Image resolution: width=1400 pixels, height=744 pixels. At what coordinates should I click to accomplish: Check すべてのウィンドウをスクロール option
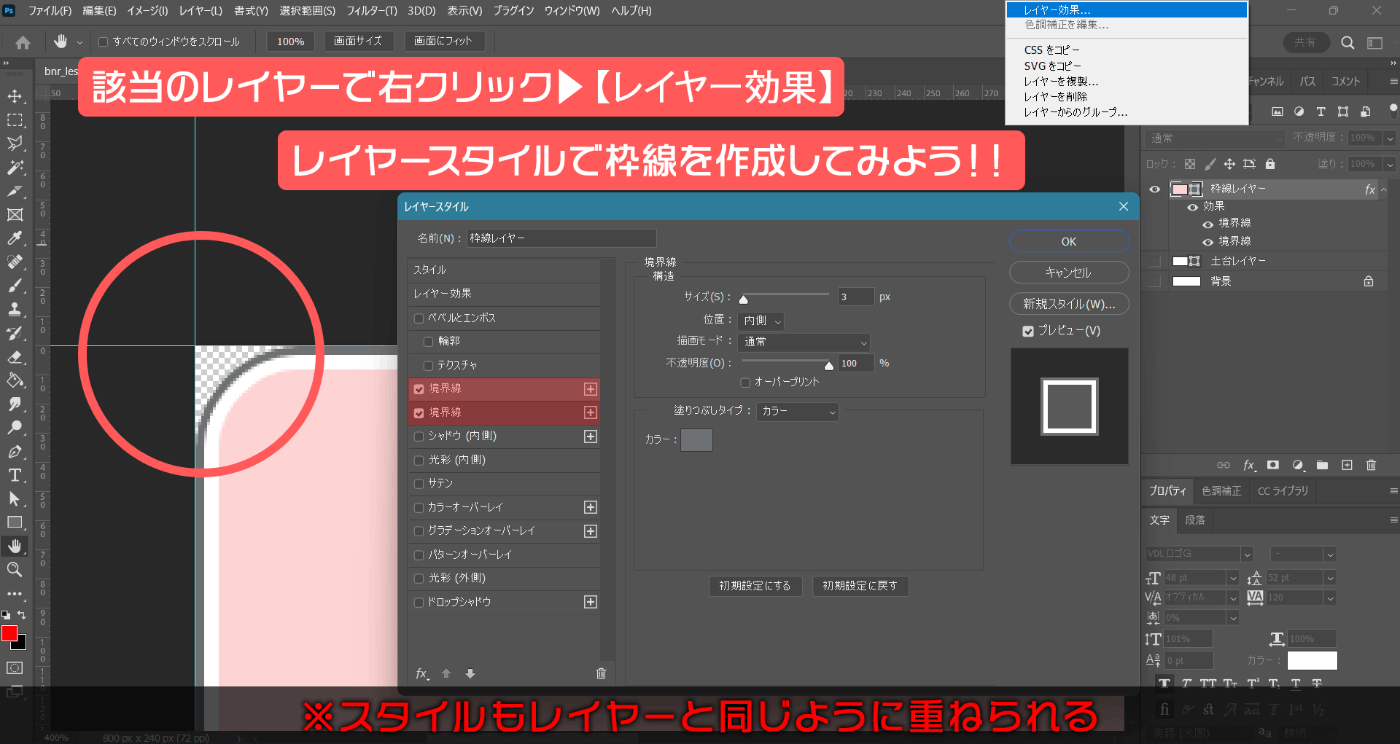(x=103, y=42)
